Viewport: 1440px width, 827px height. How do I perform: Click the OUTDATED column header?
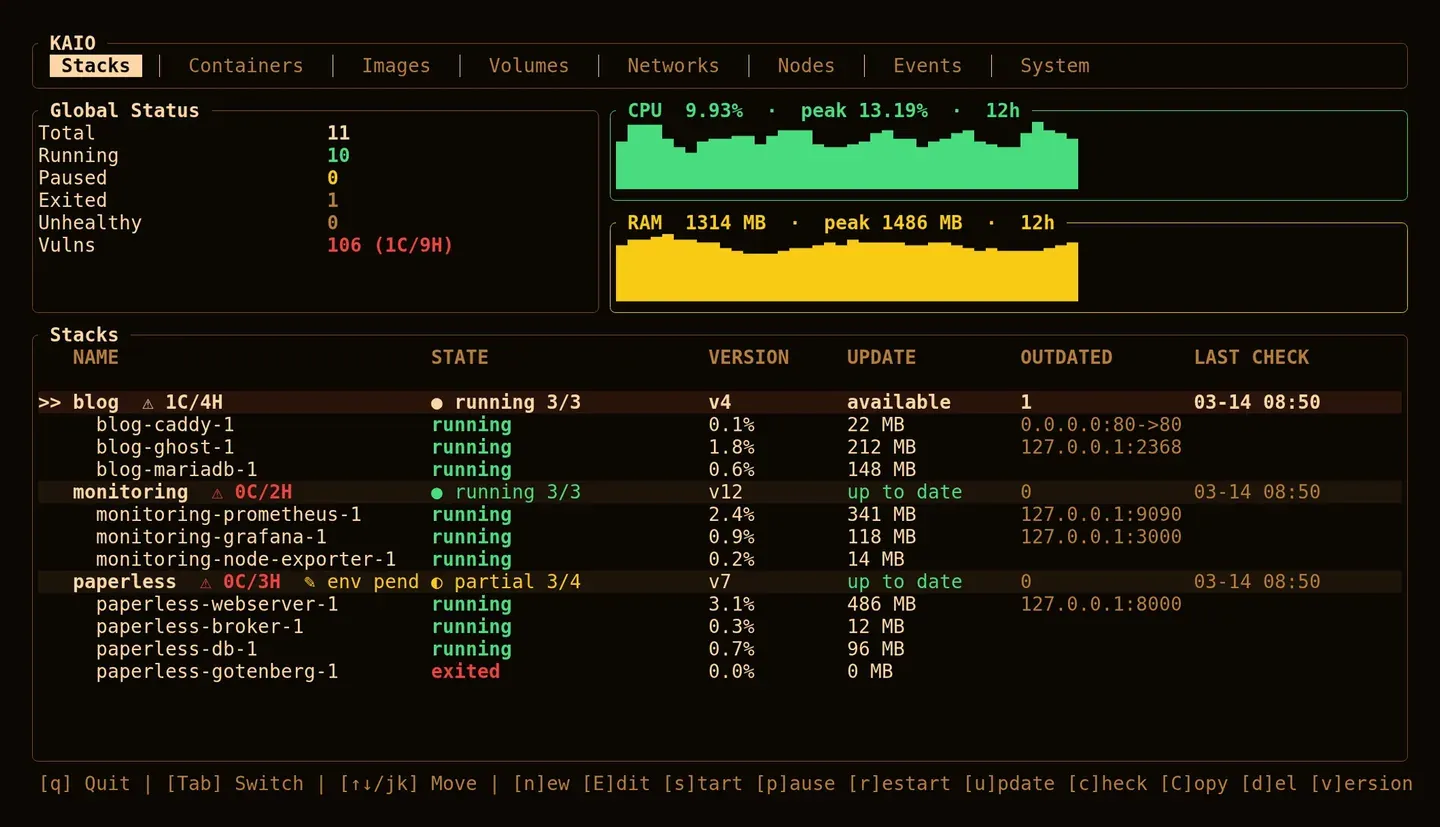tap(1066, 358)
